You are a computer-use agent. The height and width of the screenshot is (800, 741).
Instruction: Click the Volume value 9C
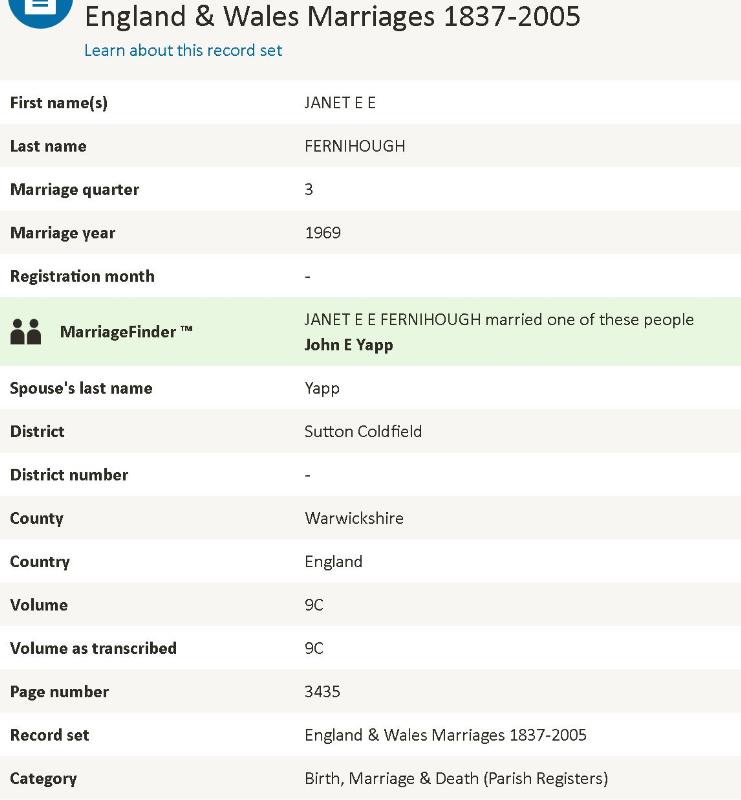314,605
